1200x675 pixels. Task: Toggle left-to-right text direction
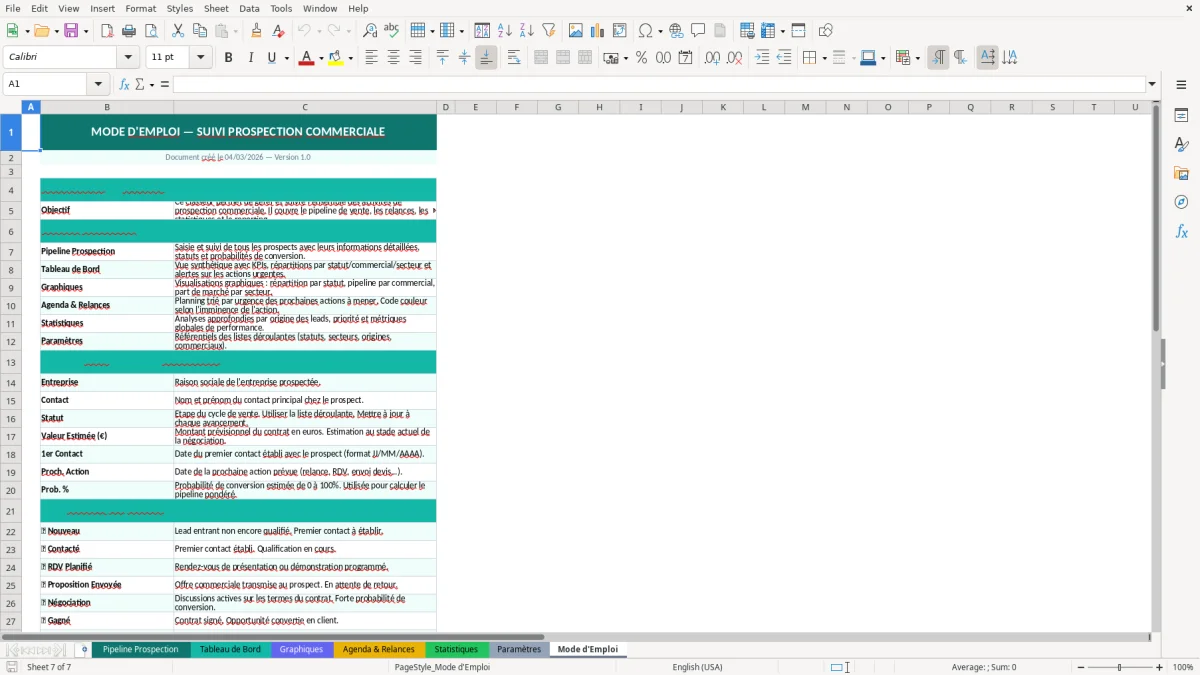pyautogui.click(x=938, y=58)
